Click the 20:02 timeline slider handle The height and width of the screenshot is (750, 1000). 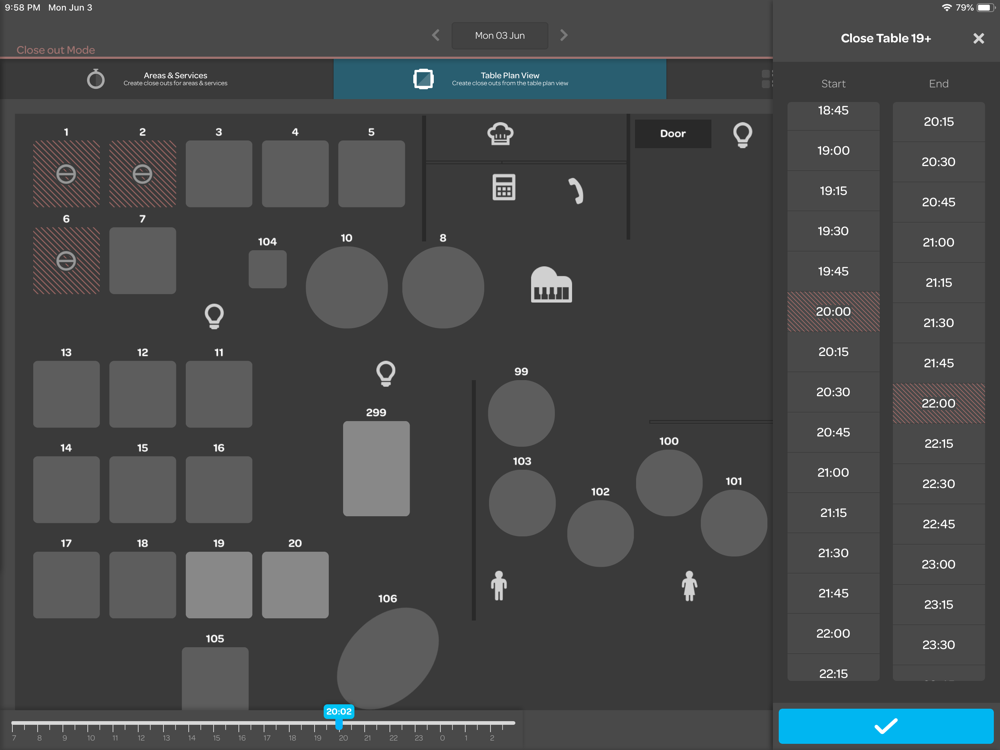339,714
